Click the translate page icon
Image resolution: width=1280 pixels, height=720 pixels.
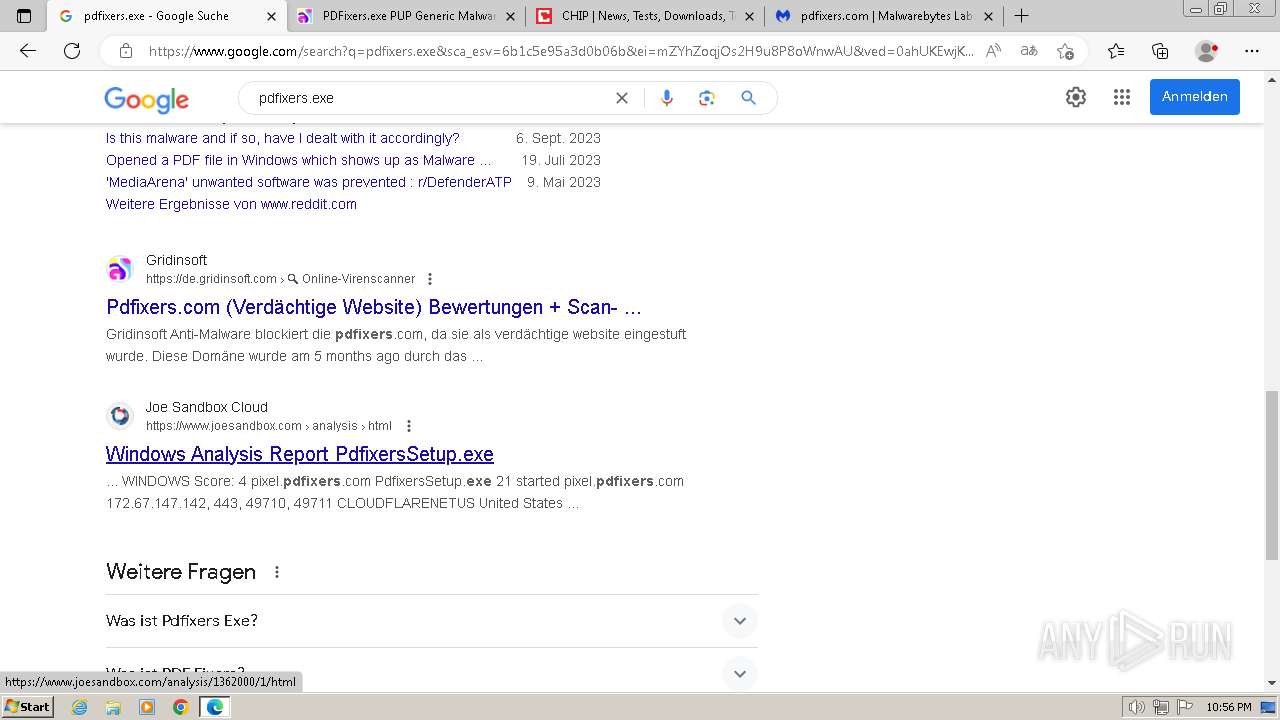(1028, 51)
